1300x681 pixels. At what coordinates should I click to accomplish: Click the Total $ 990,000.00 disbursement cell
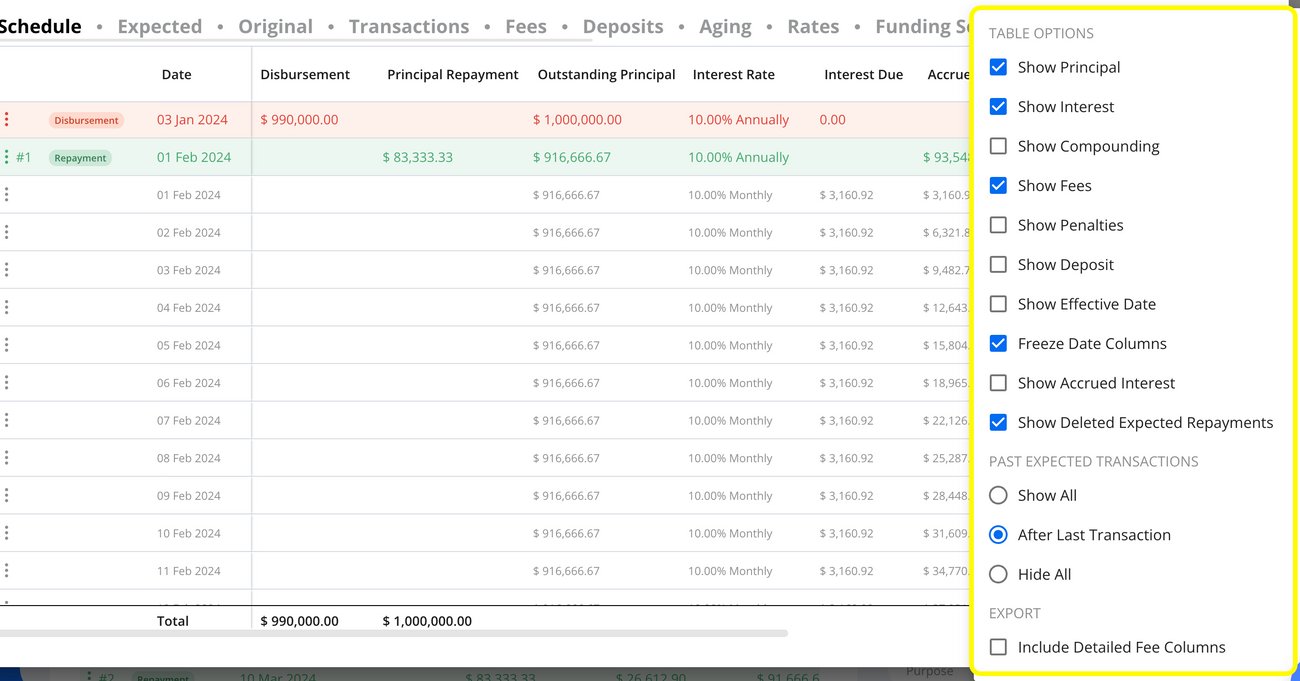point(299,621)
